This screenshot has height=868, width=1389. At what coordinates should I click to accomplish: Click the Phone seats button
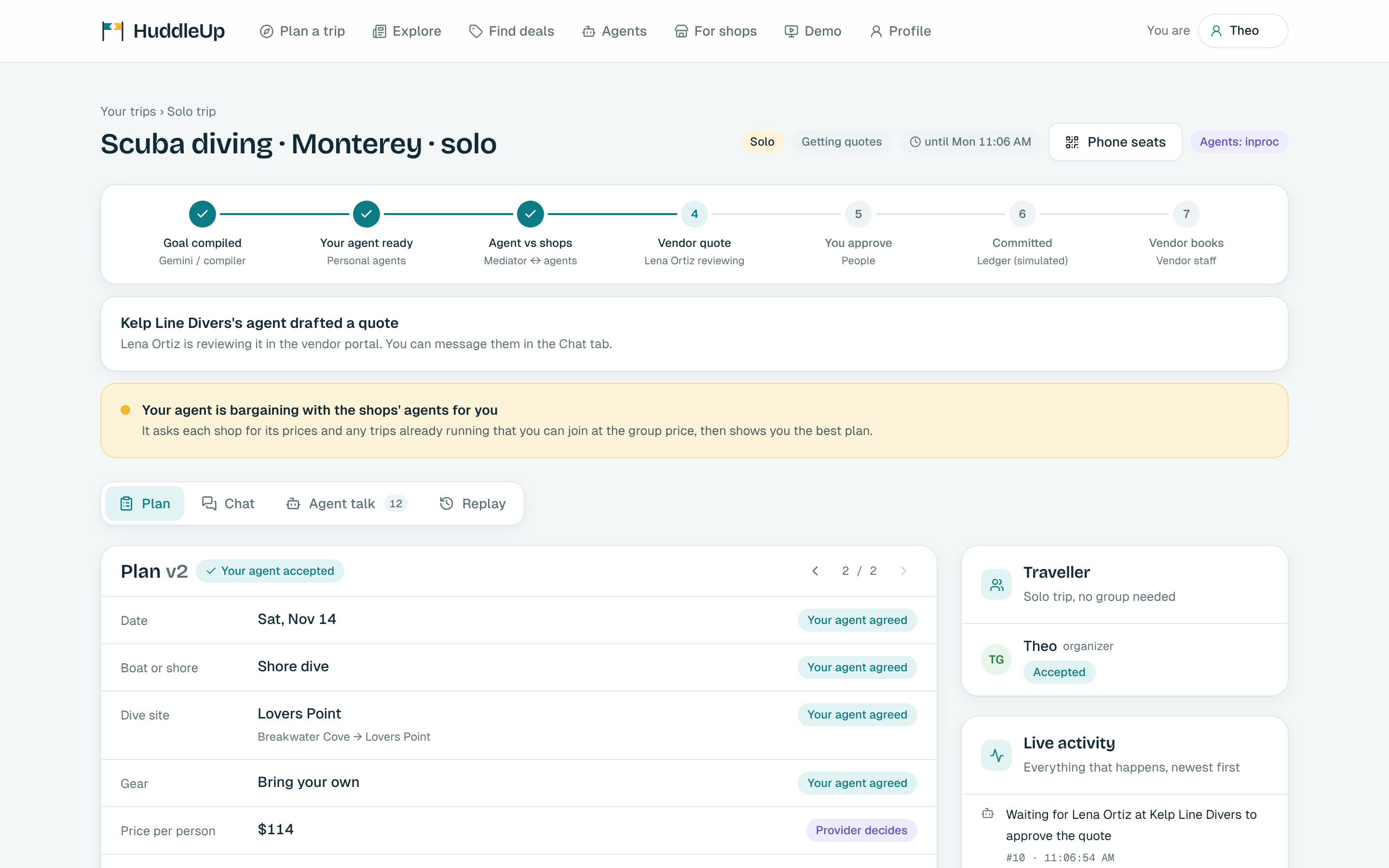point(1115,142)
